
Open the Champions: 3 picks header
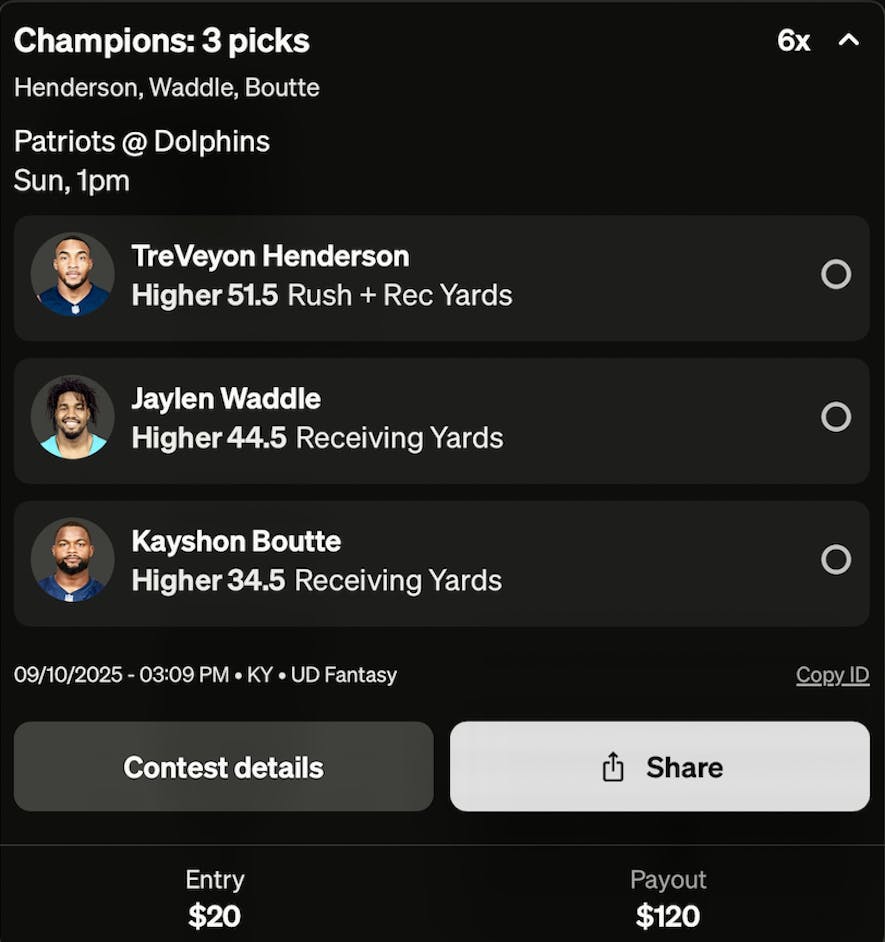click(162, 41)
